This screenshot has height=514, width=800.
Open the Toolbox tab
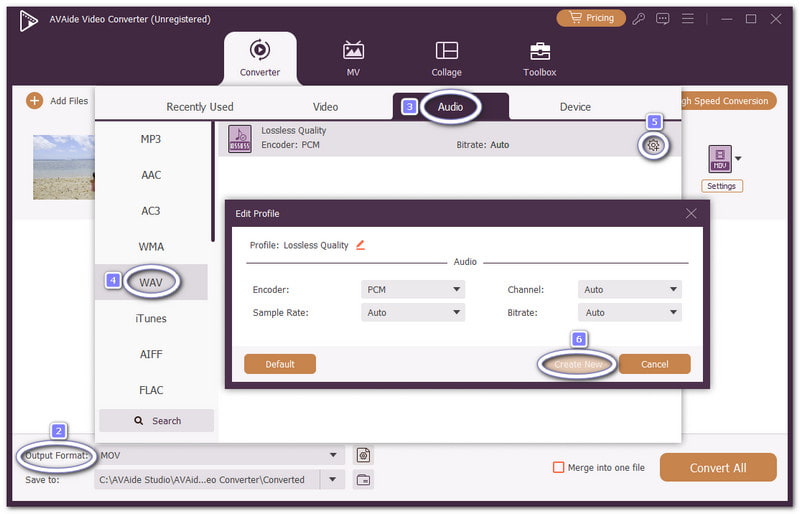(x=539, y=58)
